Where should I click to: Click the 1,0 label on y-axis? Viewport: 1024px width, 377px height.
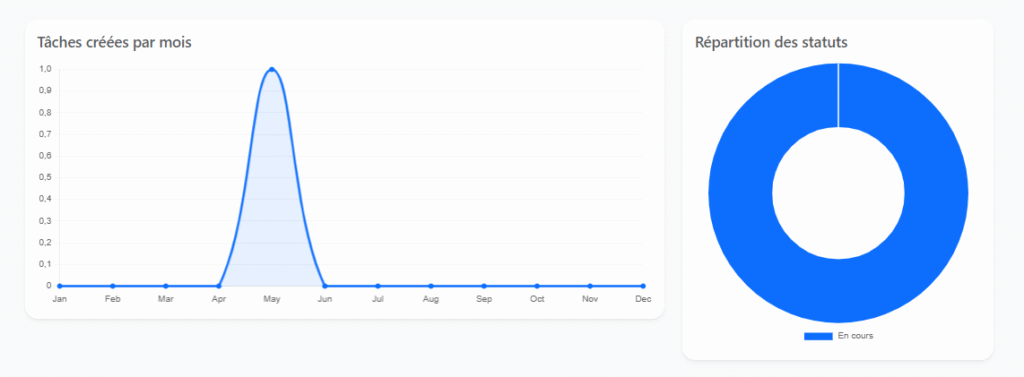coord(45,69)
